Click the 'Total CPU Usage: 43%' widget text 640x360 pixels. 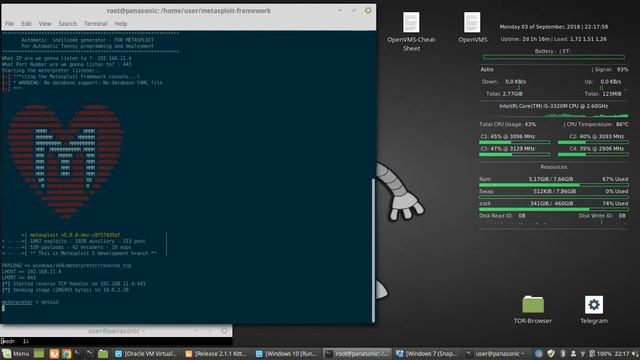tap(507, 124)
